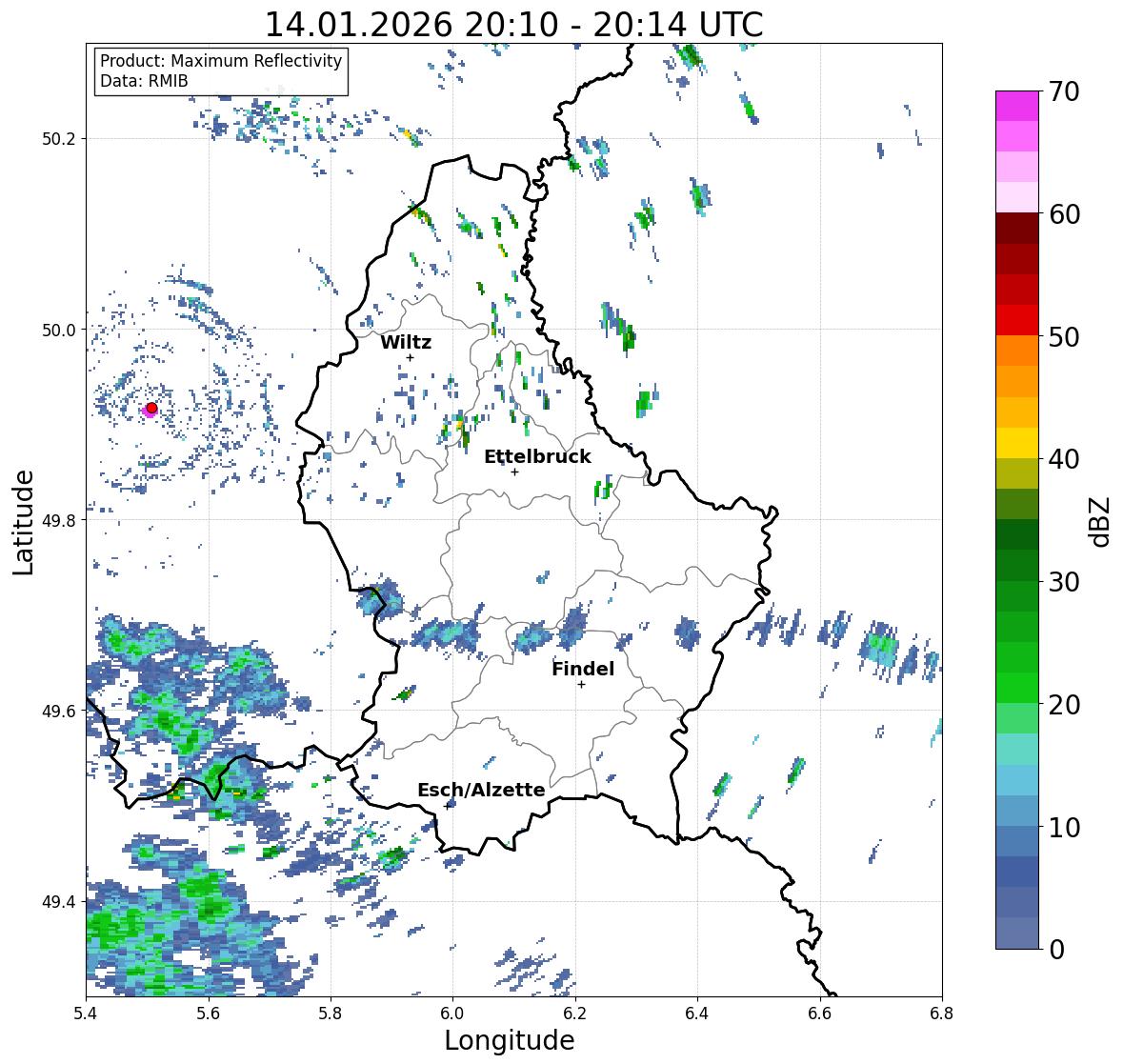Click the Longitude axis label
The height and width of the screenshot is (1064, 1123).
point(510,1040)
